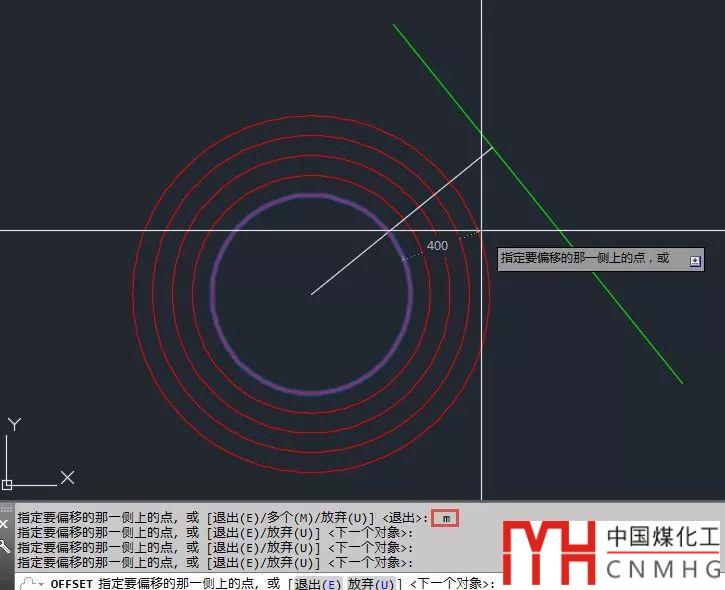This screenshot has height=590, width=725.
Task: Click the 400 offset distance label
Action: pyautogui.click(x=437, y=245)
